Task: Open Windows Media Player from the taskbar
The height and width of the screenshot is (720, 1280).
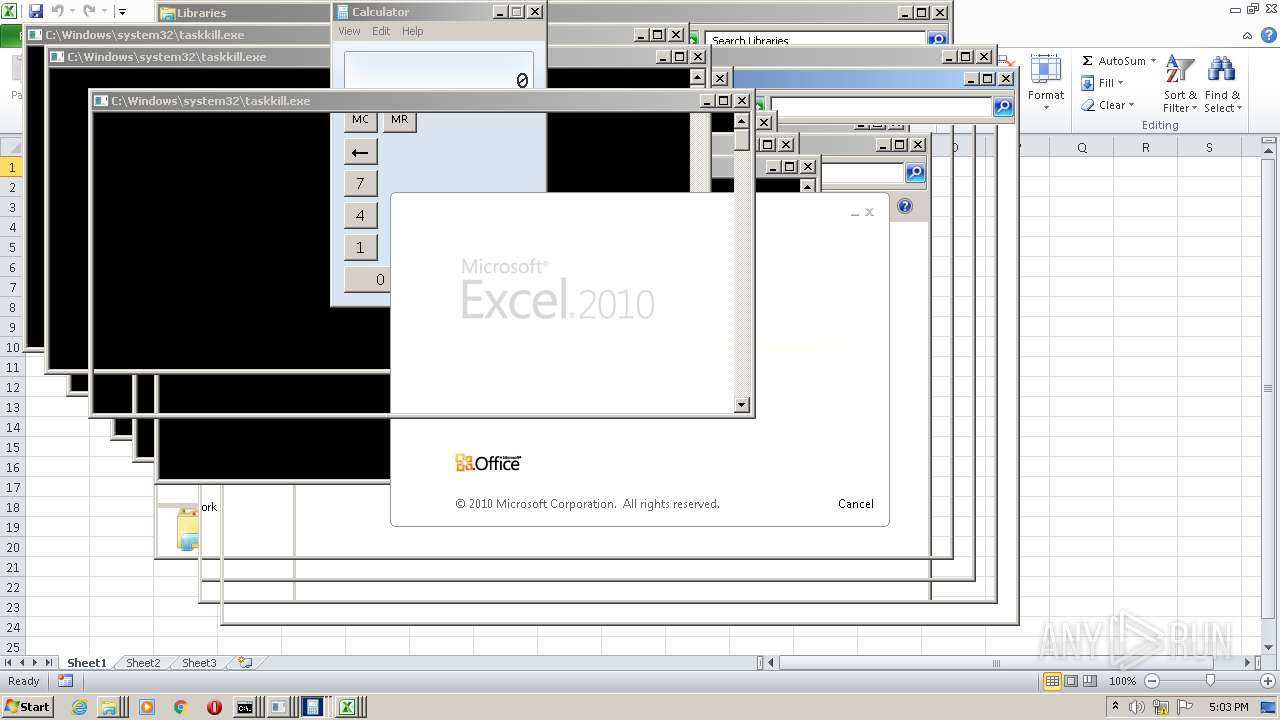Action: (x=147, y=707)
